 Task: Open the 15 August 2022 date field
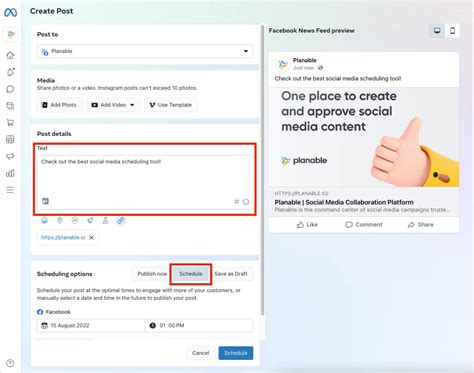[x=91, y=325]
